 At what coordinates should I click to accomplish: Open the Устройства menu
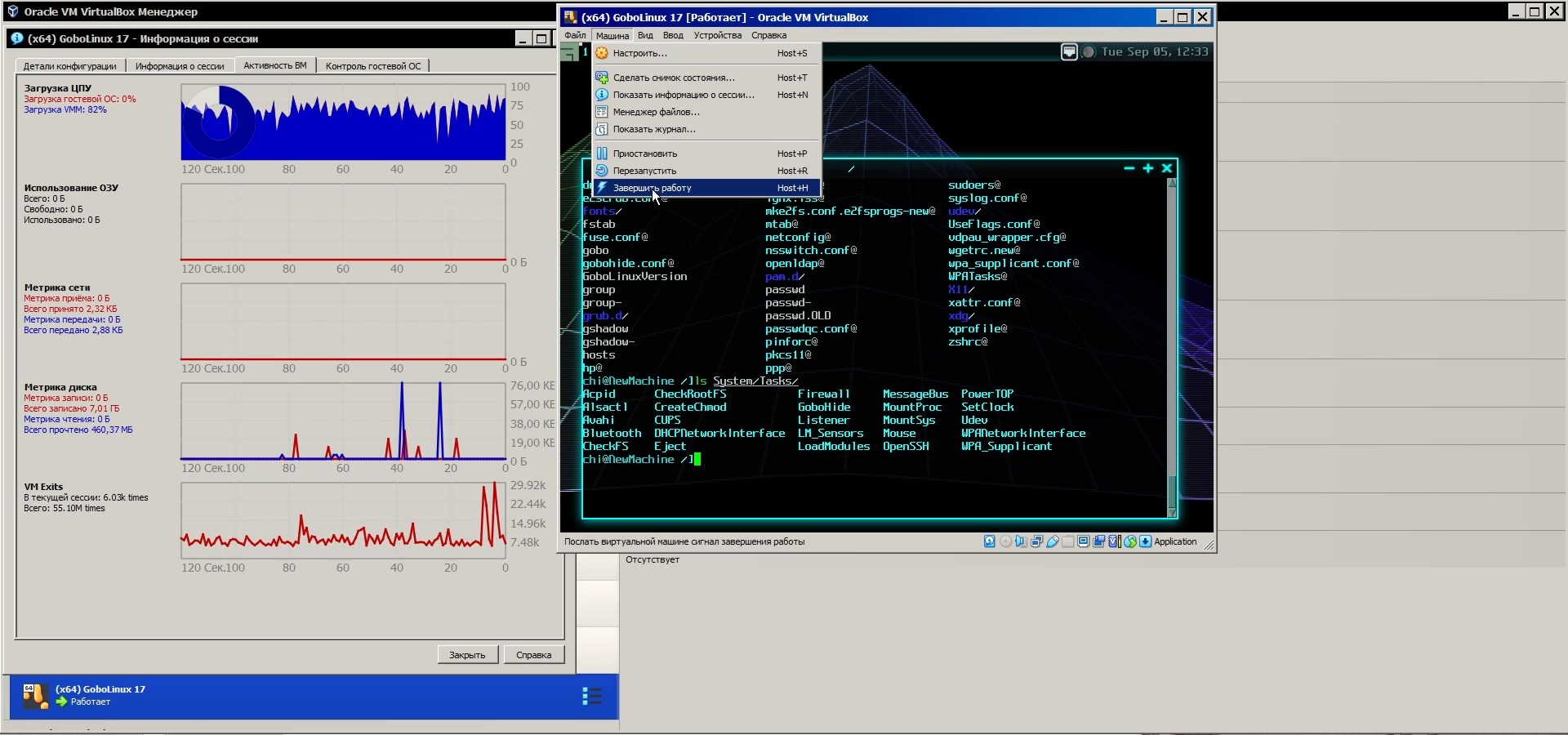[x=717, y=35]
